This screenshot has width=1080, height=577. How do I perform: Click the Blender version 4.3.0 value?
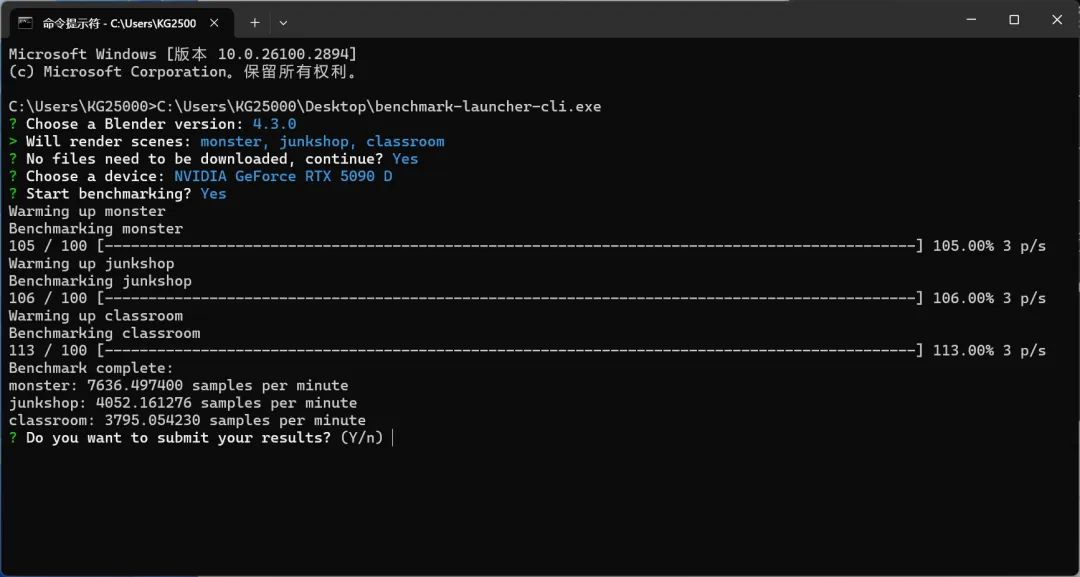274,124
